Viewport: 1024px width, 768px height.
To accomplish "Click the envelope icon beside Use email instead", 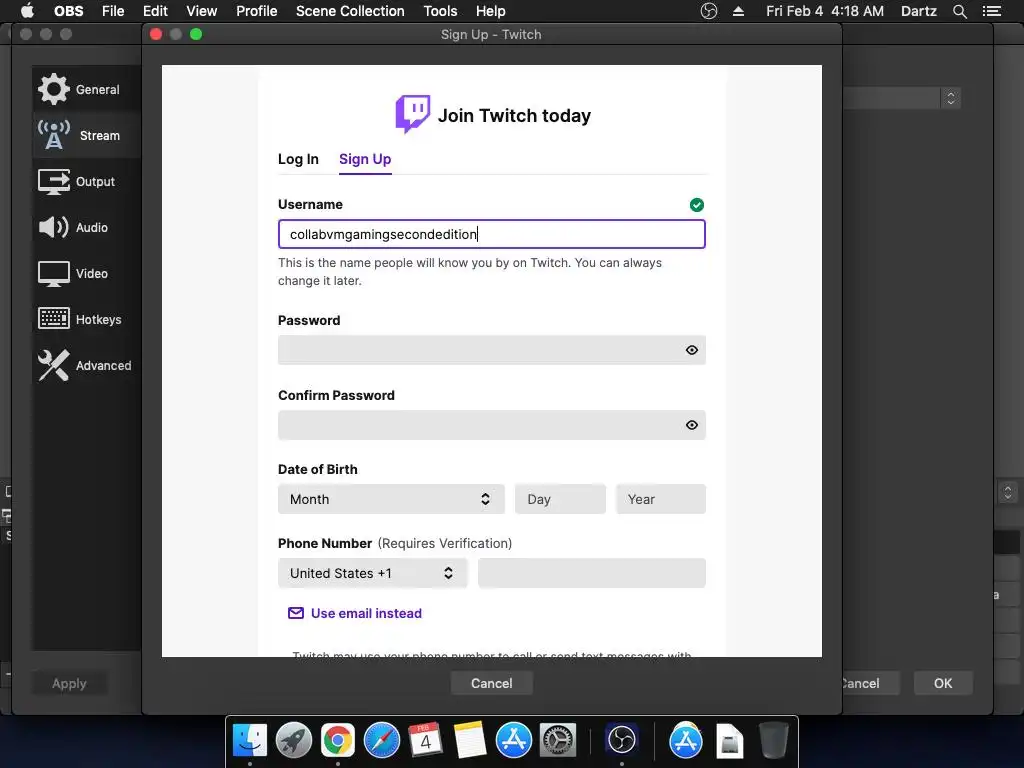I will (296, 613).
